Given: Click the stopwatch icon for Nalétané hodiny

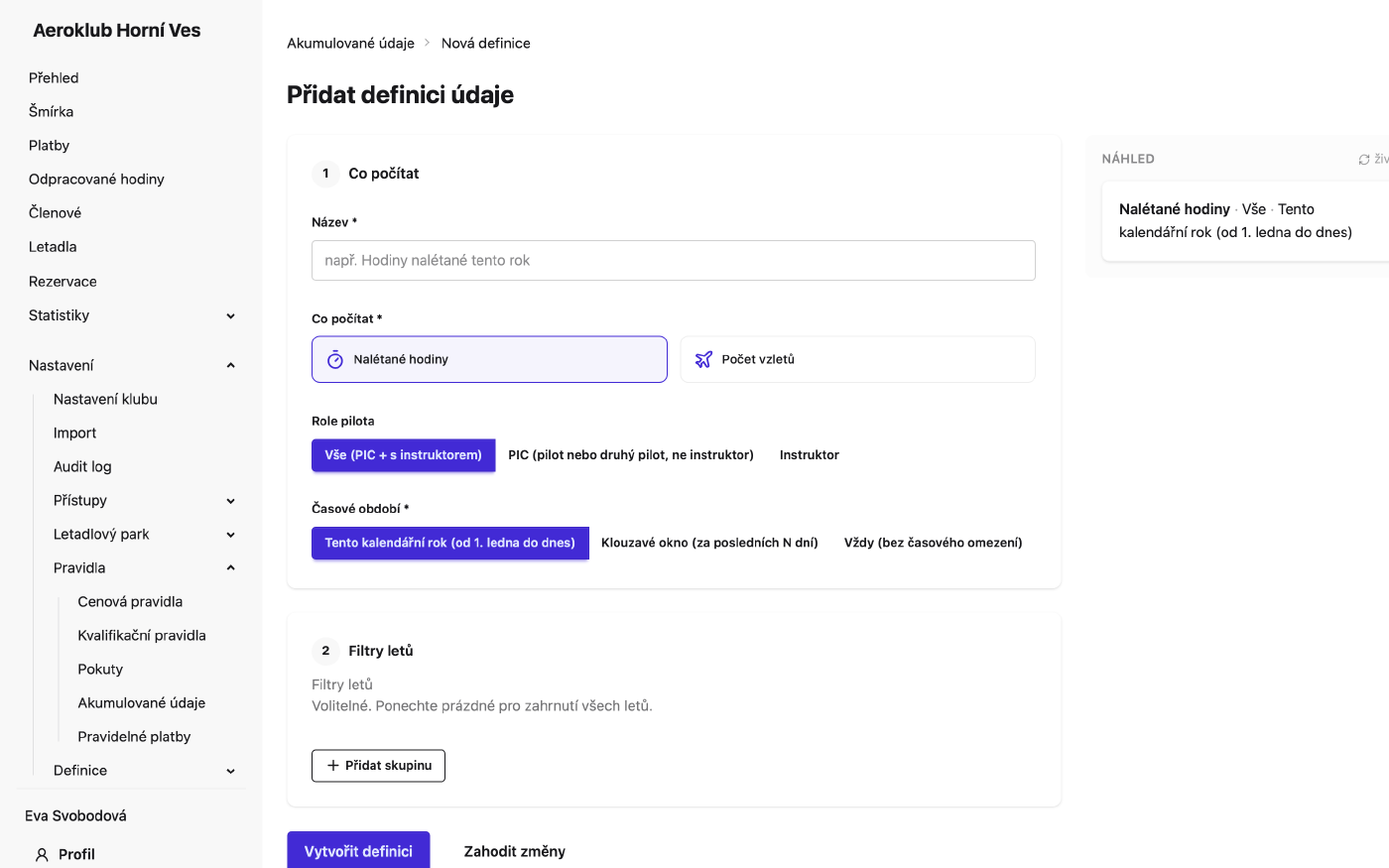Looking at the screenshot, I should (x=335, y=359).
